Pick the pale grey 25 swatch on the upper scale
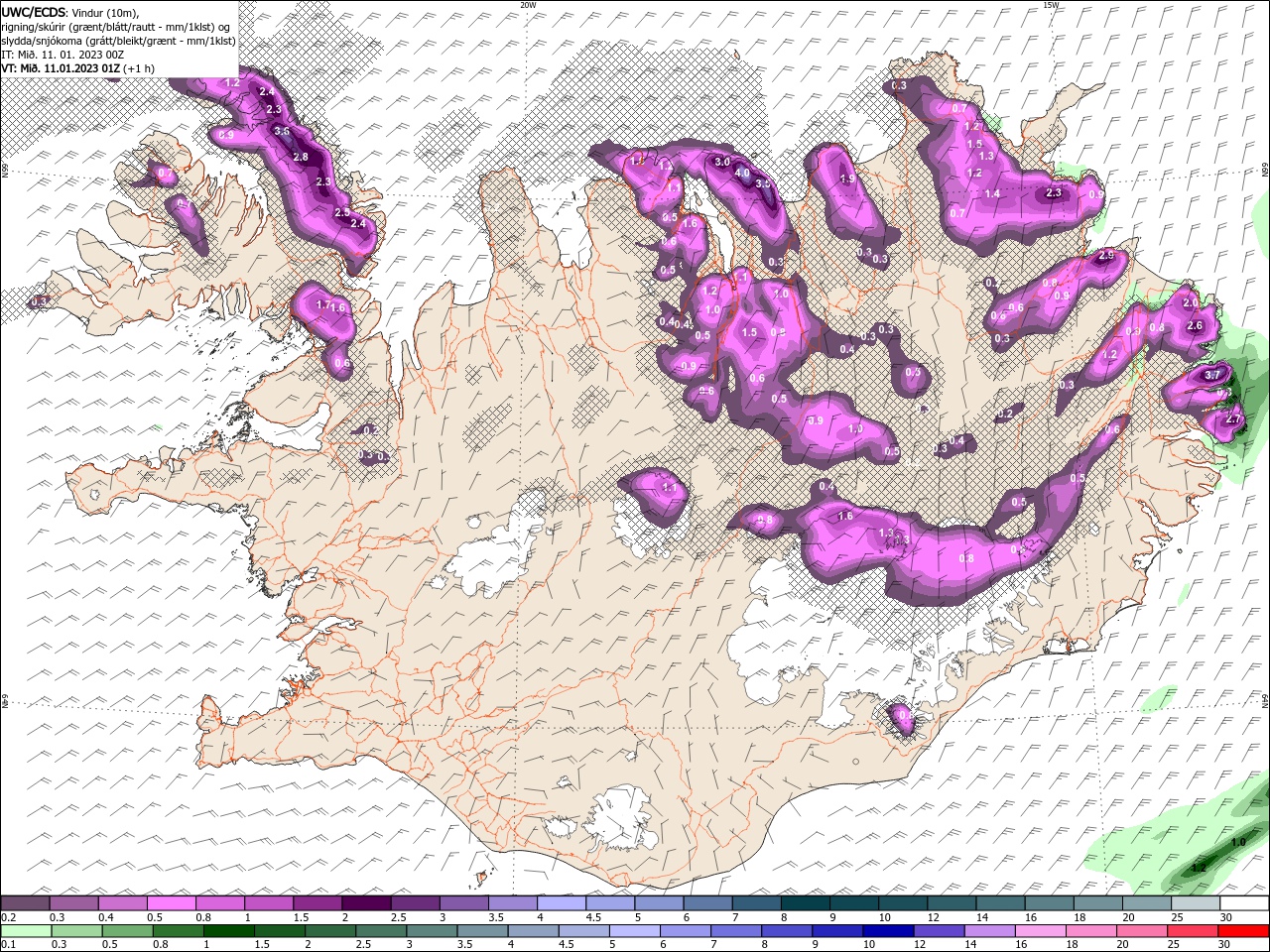 tap(1195, 903)
